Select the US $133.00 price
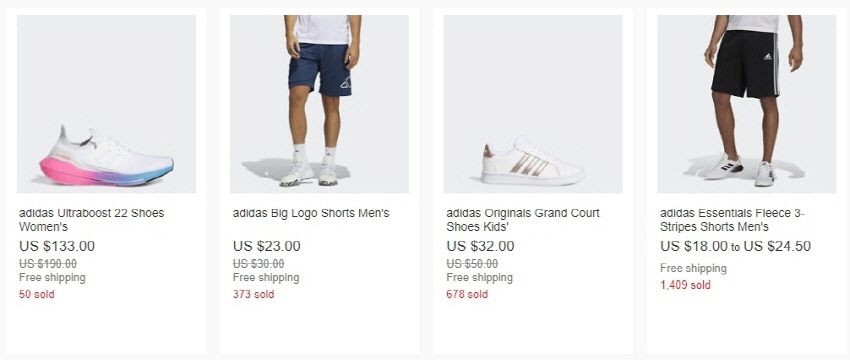Image resolution: width=850 pixels, height=360 pixels. click(x=57, y=246)
